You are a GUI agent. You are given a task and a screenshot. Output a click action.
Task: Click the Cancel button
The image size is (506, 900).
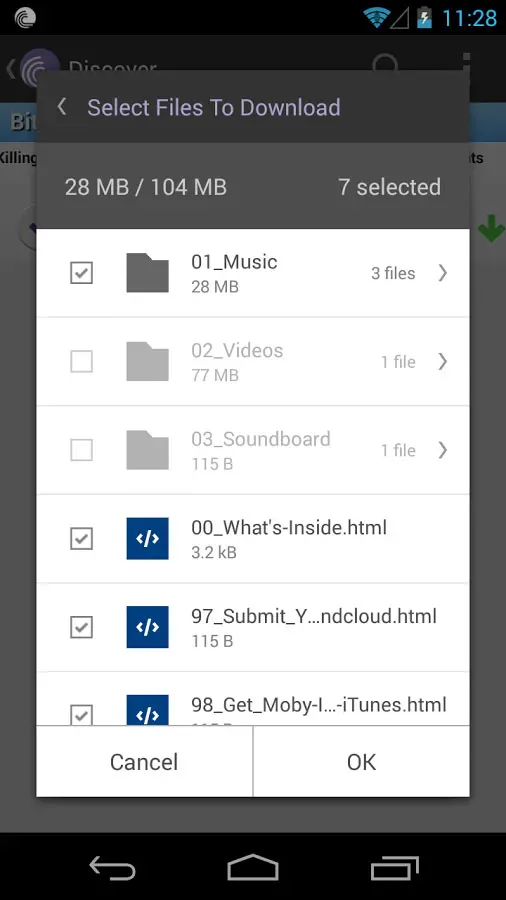[144, 762]
